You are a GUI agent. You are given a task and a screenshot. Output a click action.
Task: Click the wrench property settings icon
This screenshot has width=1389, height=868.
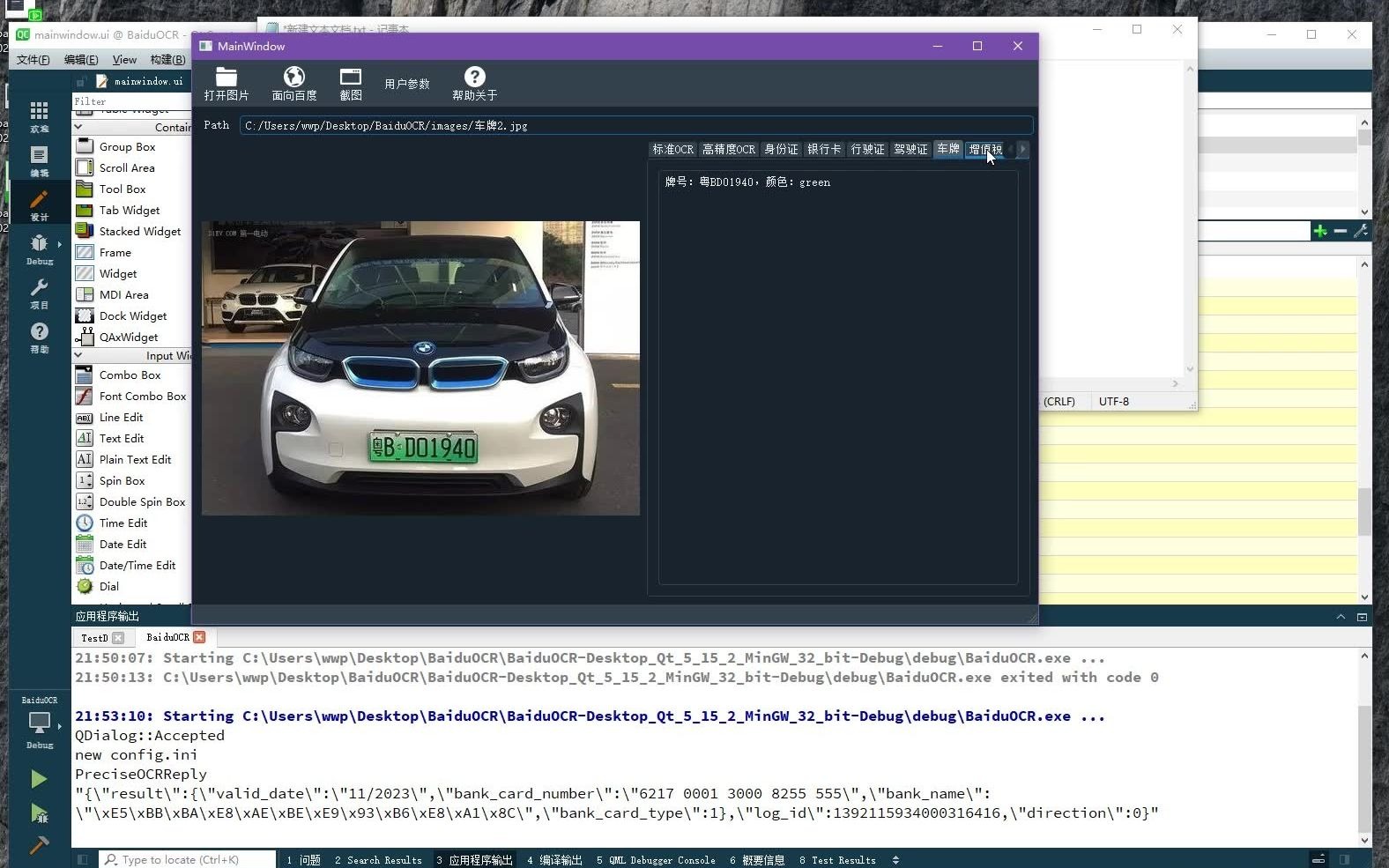pyautogui.click(x=1361, y=231)
